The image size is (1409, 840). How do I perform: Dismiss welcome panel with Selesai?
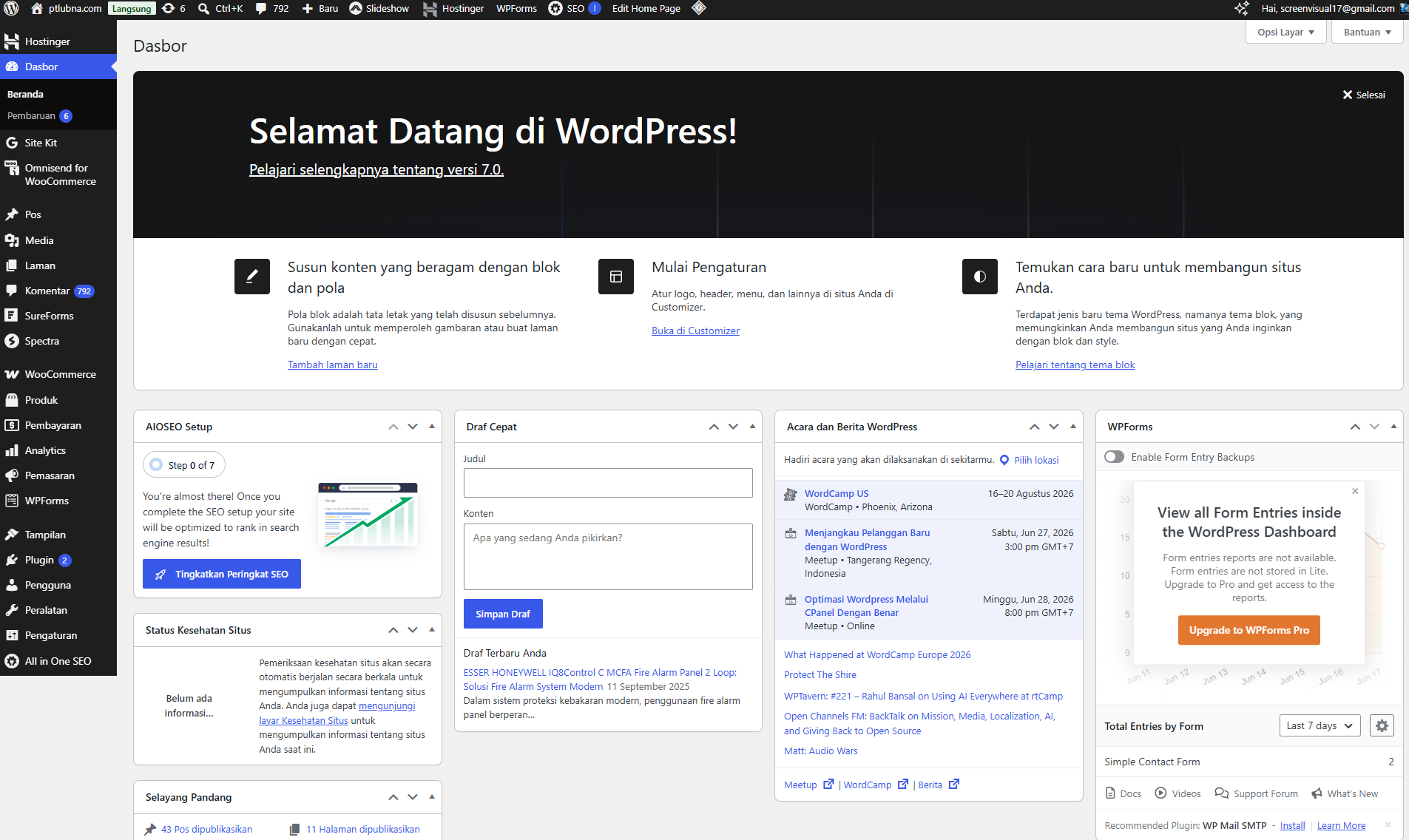tap(1364, 95)
